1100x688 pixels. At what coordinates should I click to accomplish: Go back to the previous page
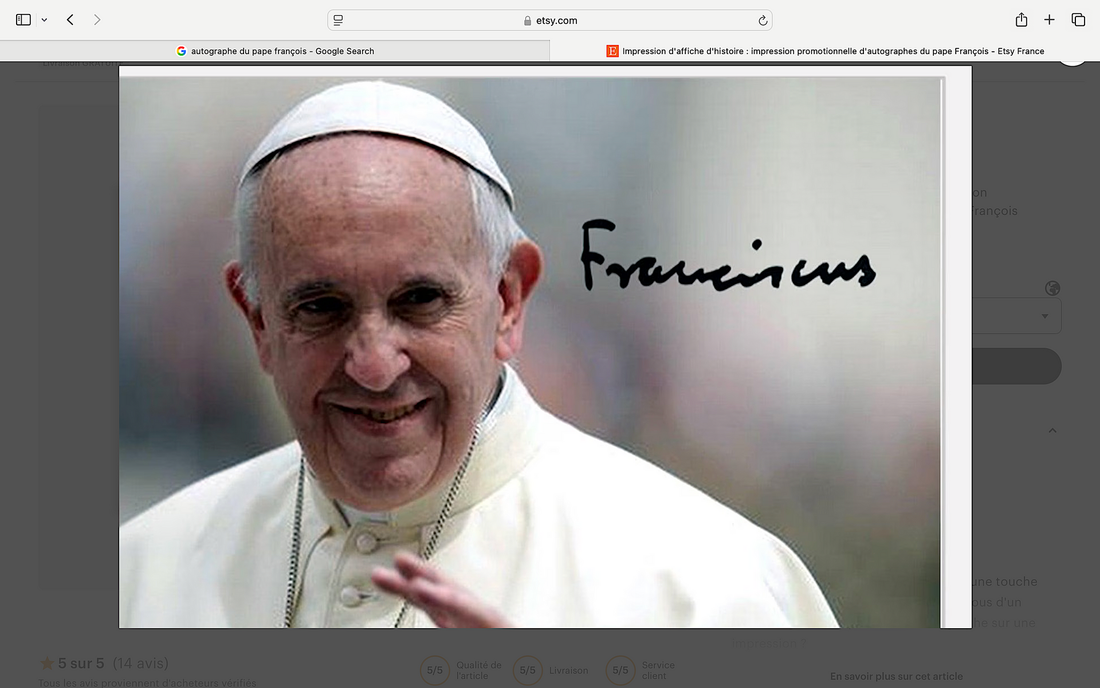70,20
